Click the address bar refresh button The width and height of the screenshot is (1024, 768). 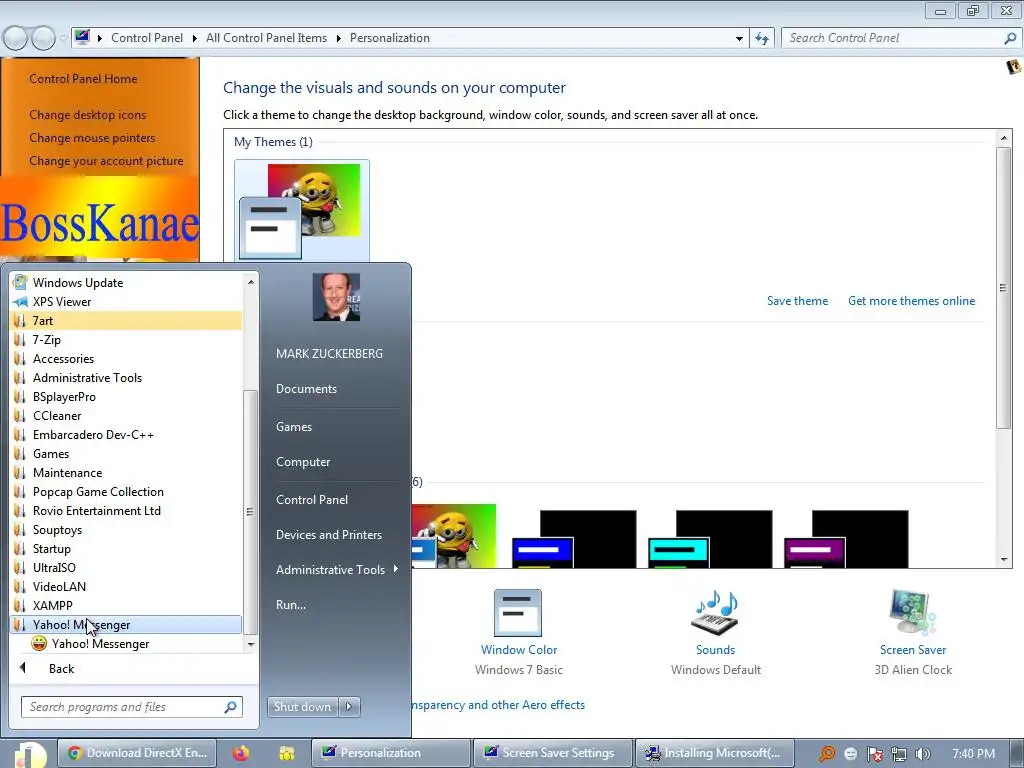point(762,38)
